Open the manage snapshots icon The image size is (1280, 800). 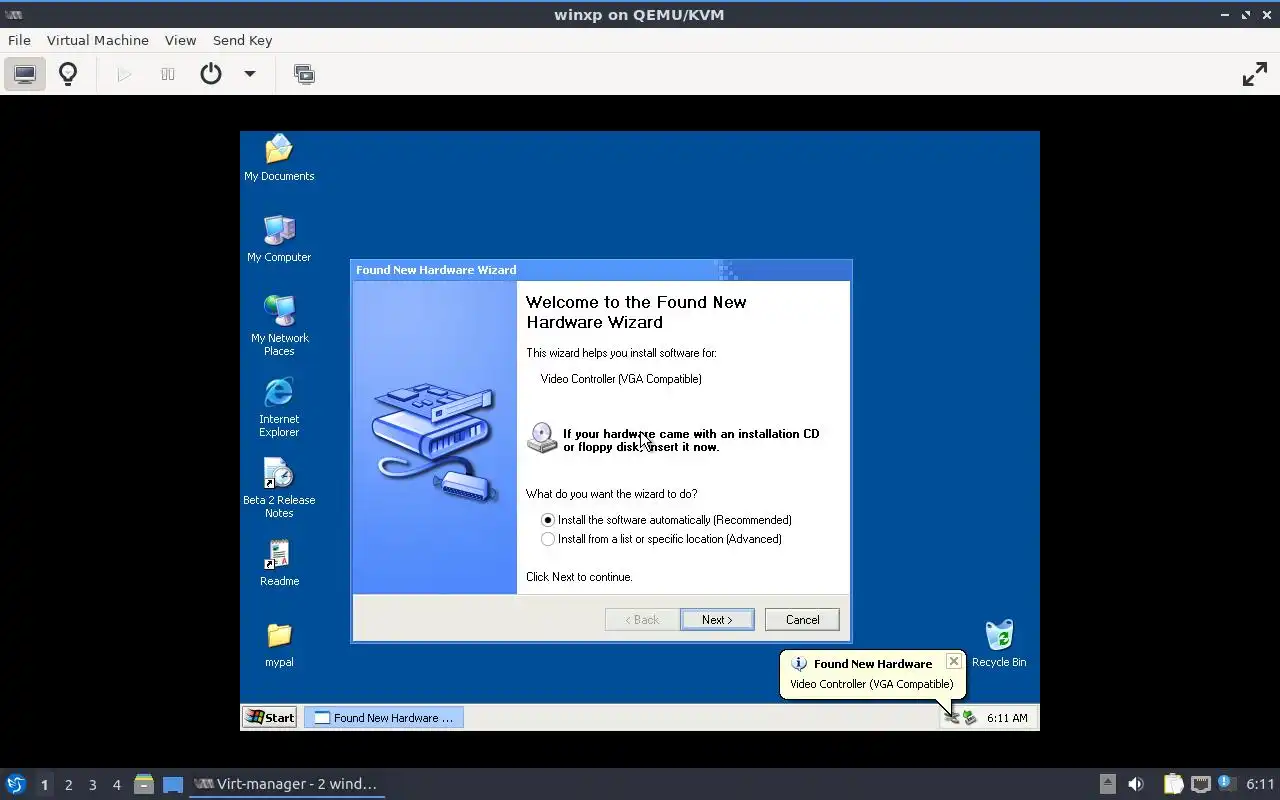304,74
